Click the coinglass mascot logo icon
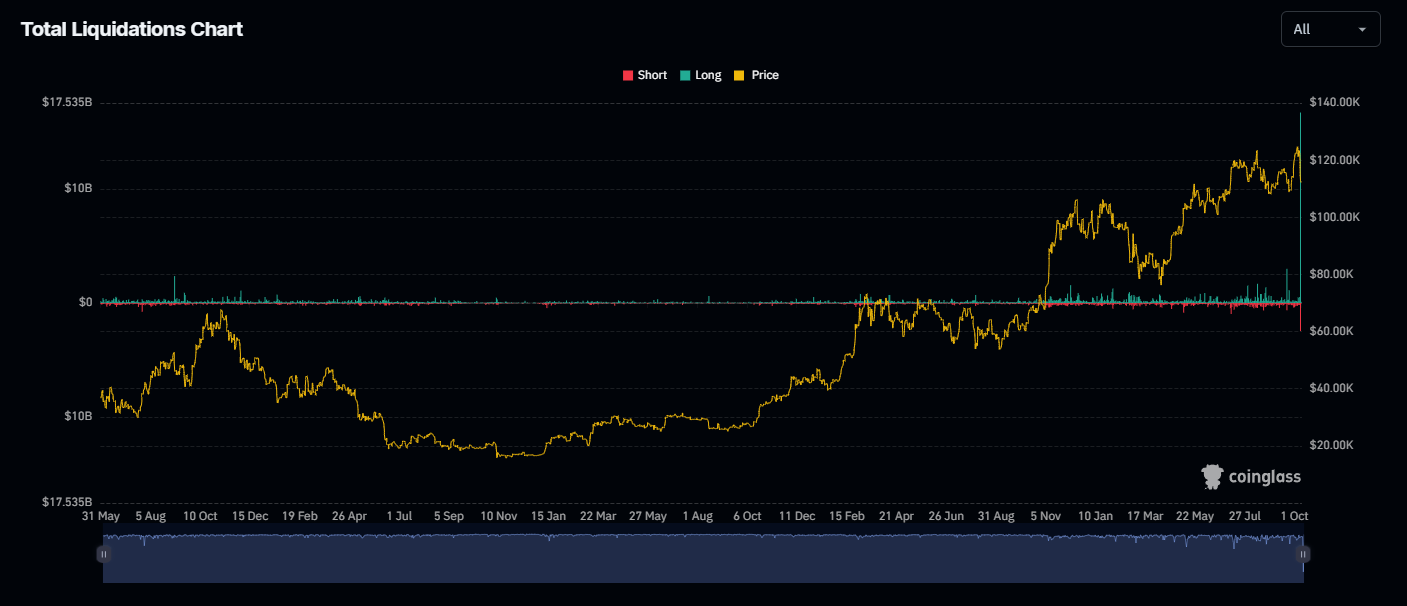1407x606 pixels. click(x=1213, y=477)
